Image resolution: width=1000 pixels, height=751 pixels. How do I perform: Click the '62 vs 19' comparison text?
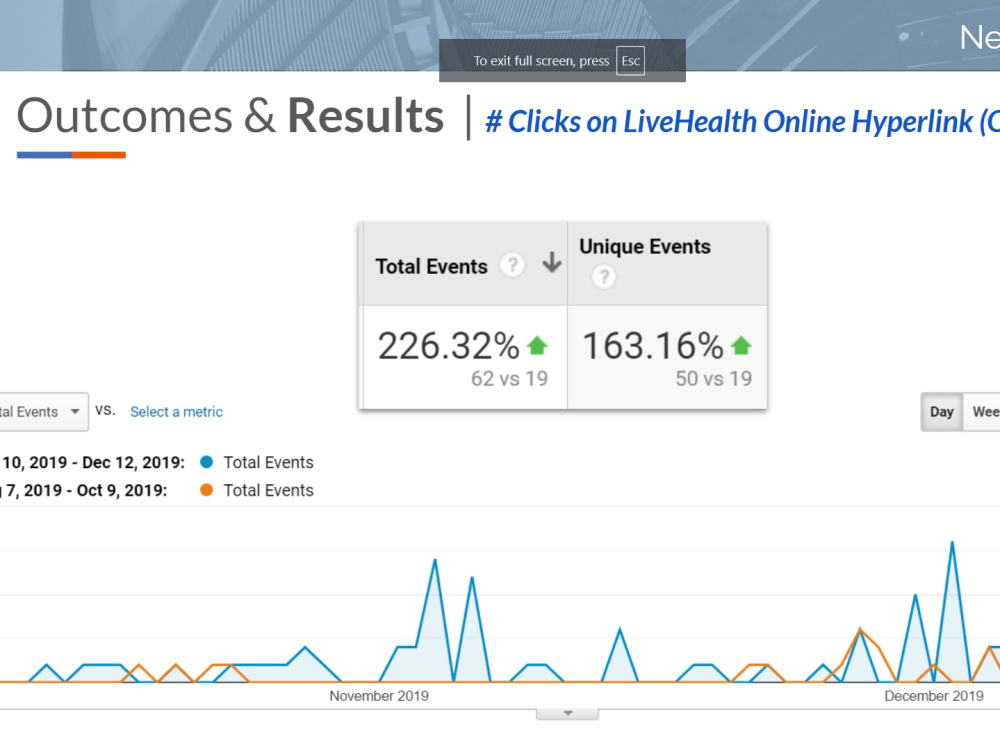click(510, 379)
